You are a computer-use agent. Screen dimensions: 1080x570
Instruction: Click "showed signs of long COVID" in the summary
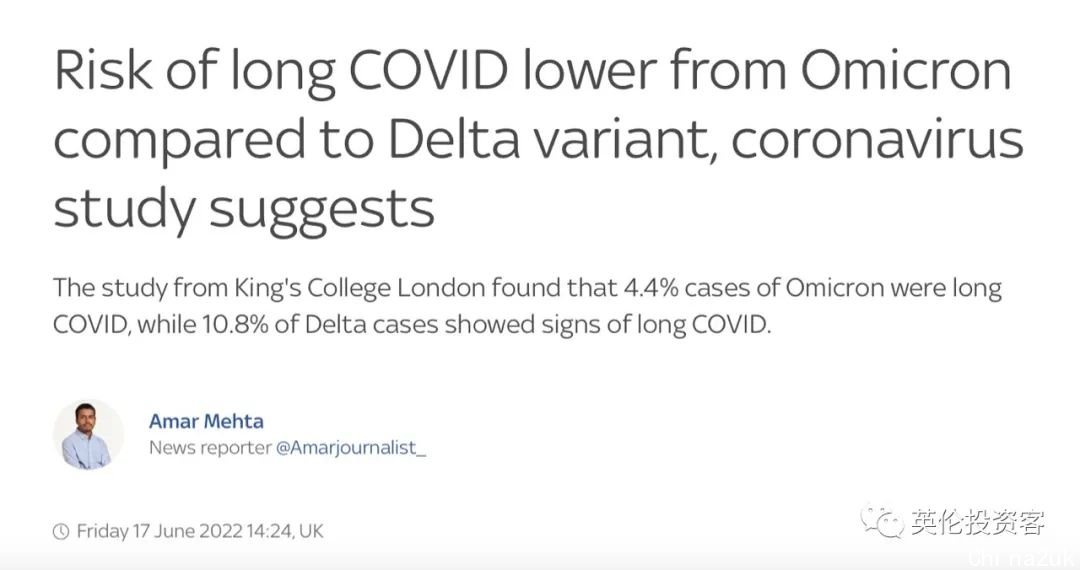point(608,324)
